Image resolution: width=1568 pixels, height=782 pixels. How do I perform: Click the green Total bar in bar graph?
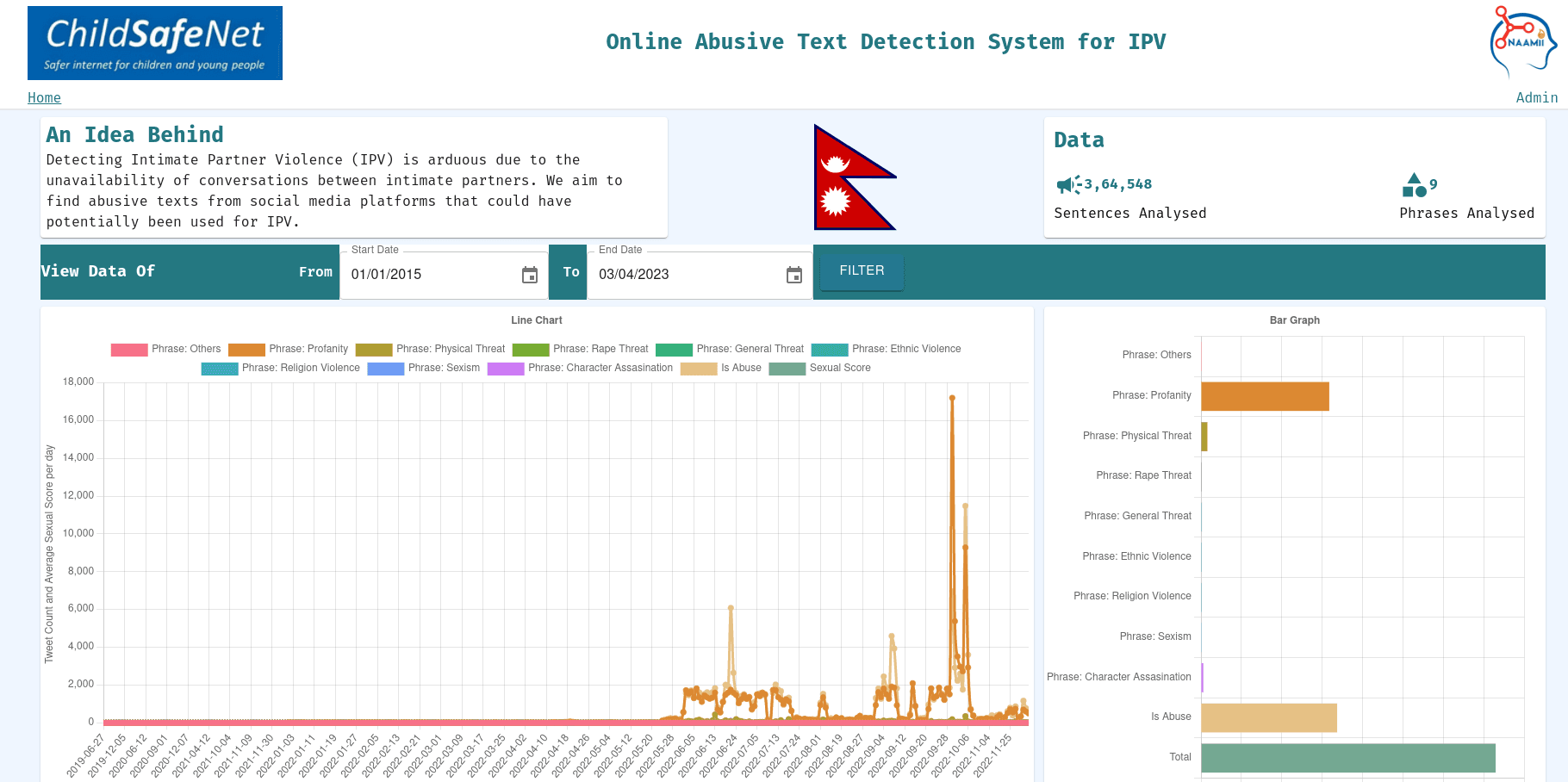[x=1347, y=758]
